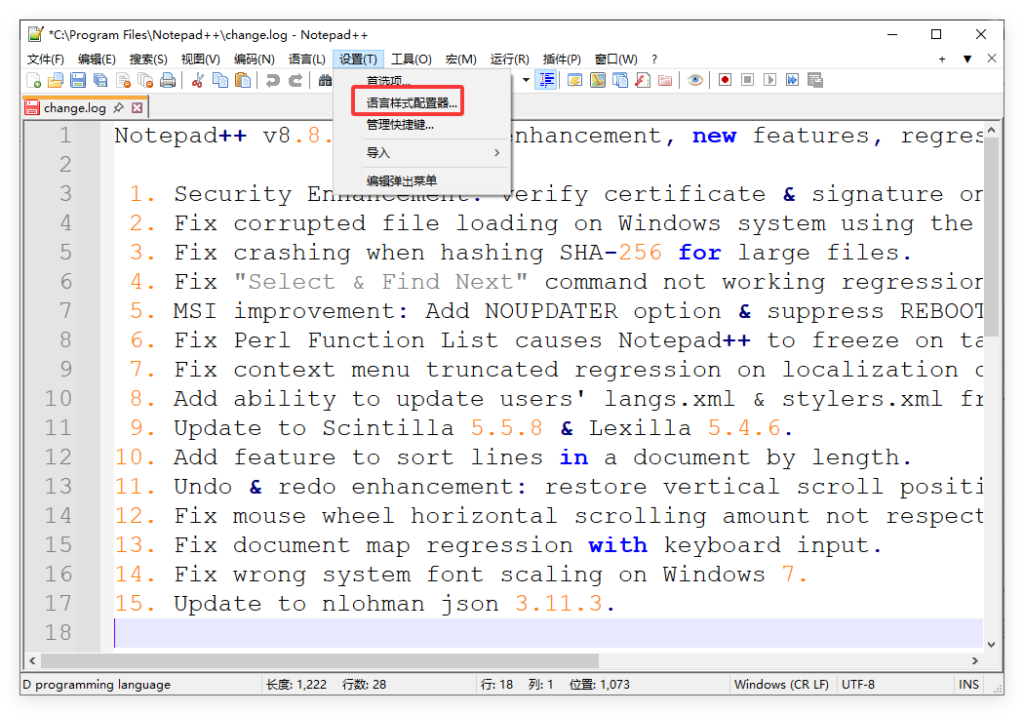This screenshot has height=715, width=1024.
Task: Open the user-defined language dialog icon
Action: click(575, 80)
